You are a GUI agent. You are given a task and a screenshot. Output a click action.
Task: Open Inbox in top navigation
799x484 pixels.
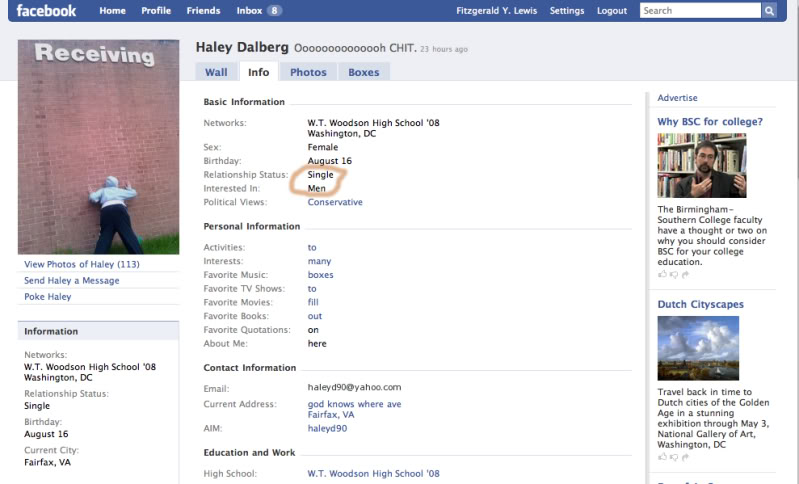(249, 11)
